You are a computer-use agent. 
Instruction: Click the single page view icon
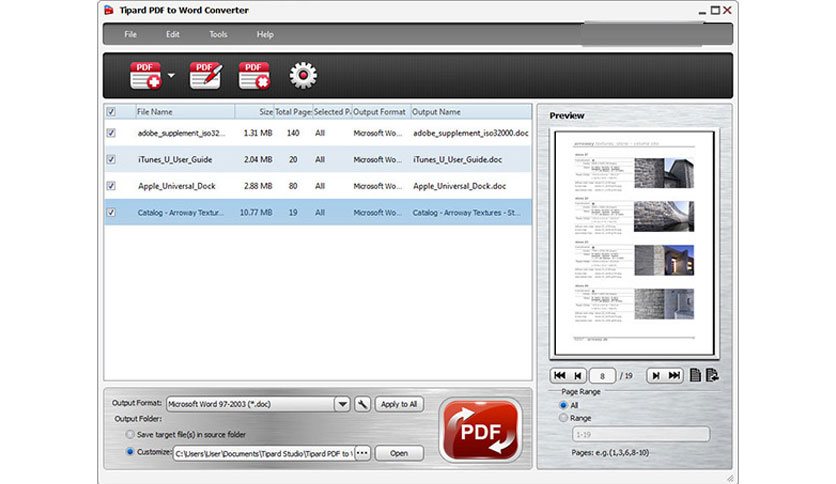(695, 375)
